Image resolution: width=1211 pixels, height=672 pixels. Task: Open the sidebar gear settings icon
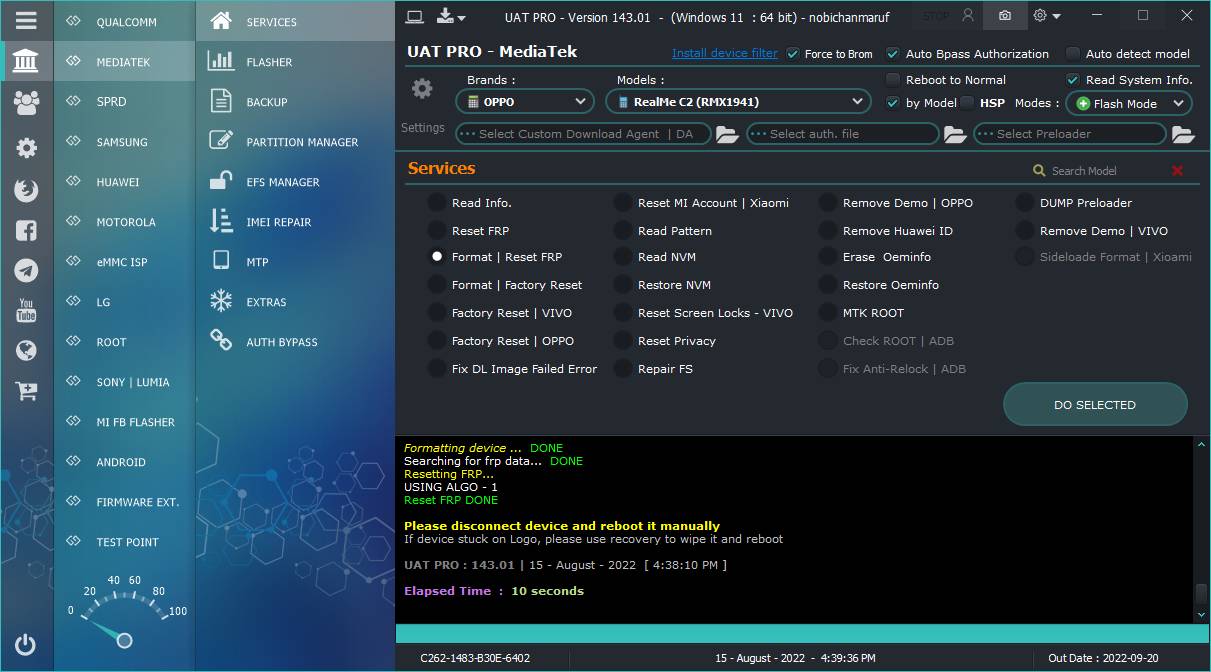[x=26, y=148]
